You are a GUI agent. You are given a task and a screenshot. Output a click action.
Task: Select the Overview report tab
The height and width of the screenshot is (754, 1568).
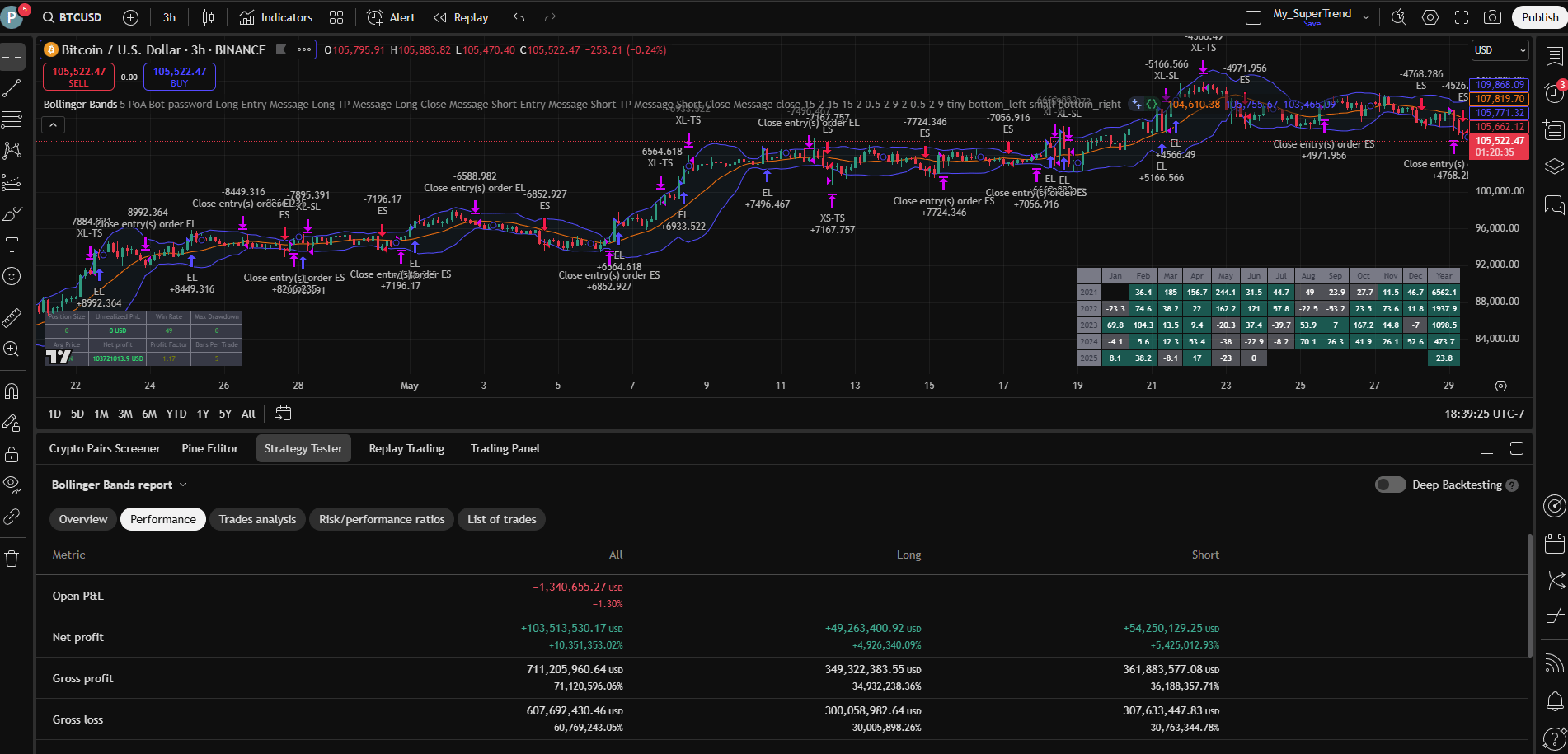pos(83,519)
